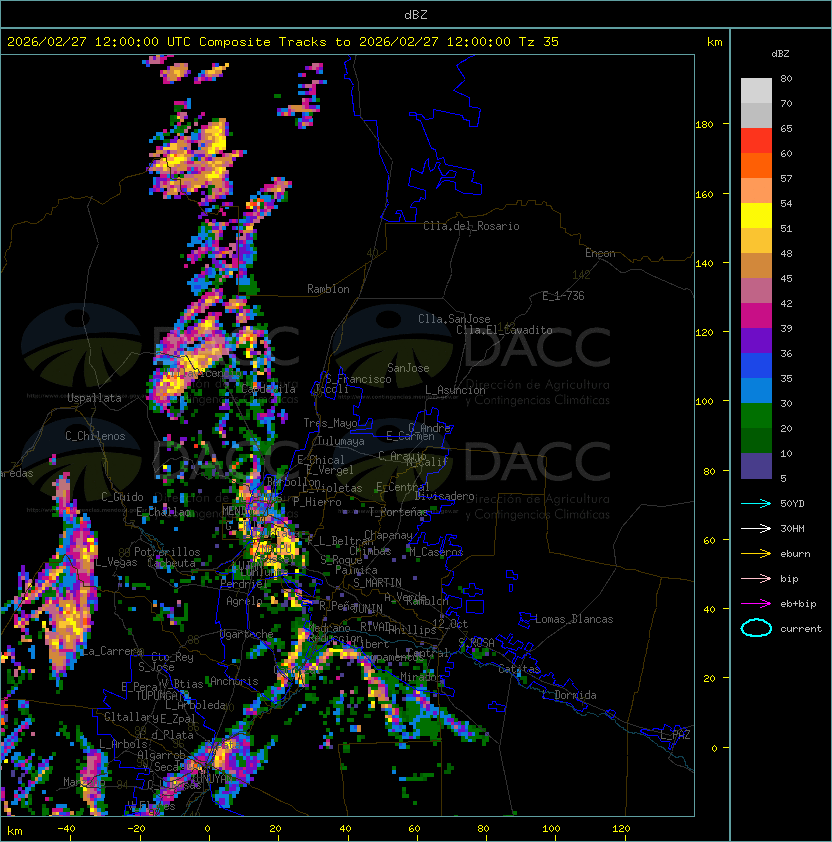This screenshot has width=832, height=842.
Task: Click the 'M_Caseros' map label
Action: click(x=436, y=551)
